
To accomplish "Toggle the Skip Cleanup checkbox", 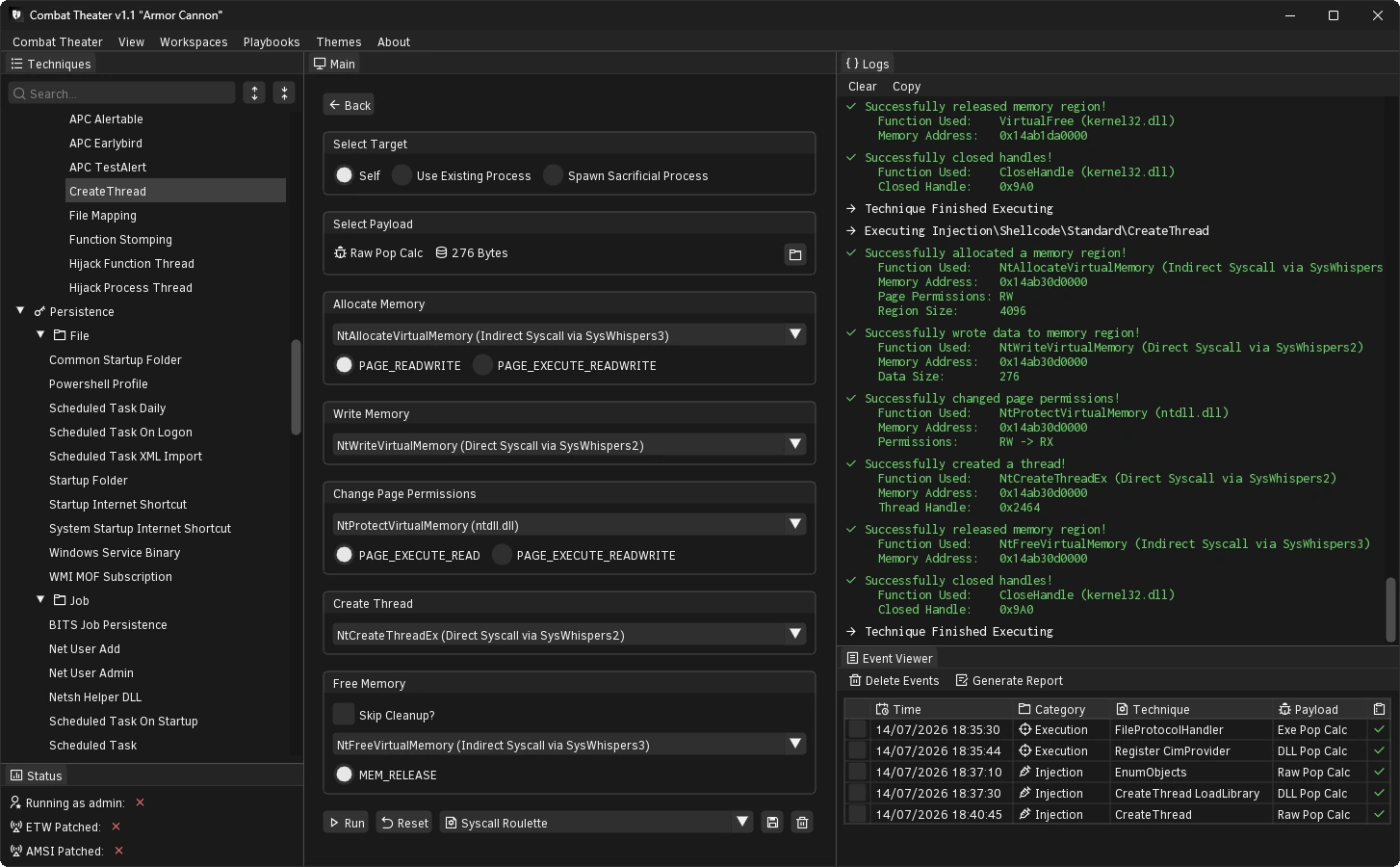I will pyautogui.click(x=344, y=715).
